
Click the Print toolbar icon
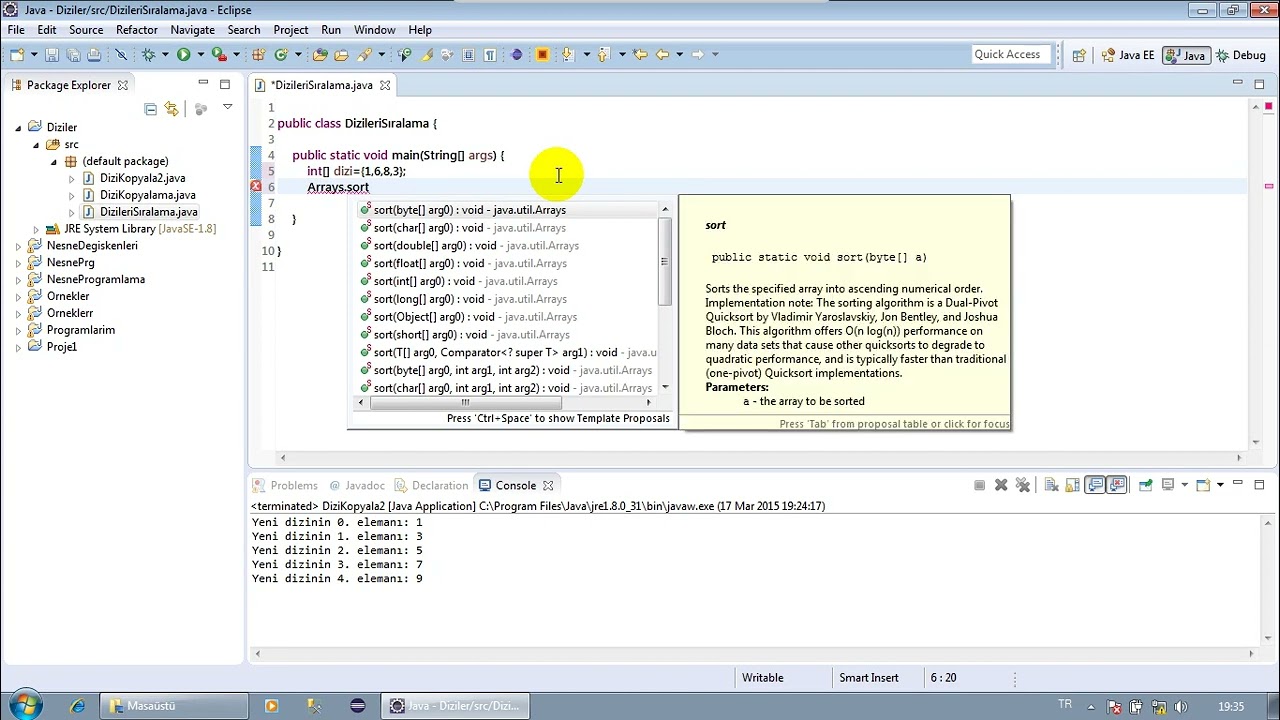[94, 55]
